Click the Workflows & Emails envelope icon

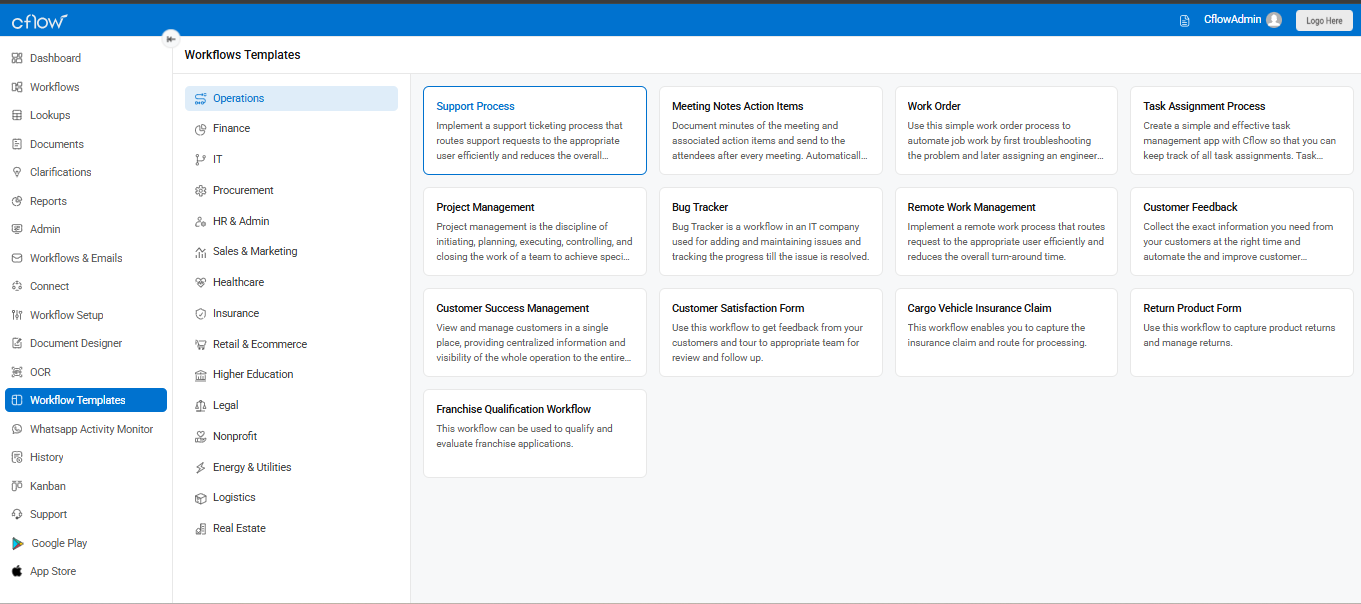point(17,258)
